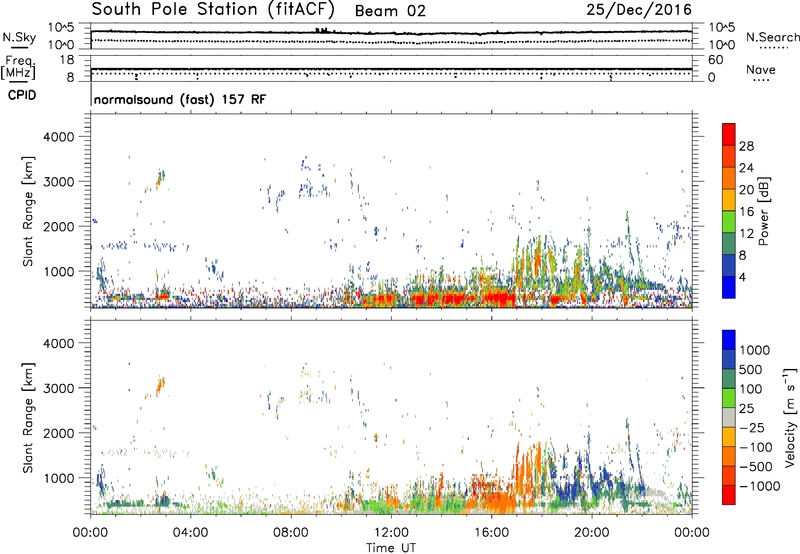Click the red bottom of the Velocity colorbar
This screenshot has height=554, width=800.
click(x=729, y=495)
